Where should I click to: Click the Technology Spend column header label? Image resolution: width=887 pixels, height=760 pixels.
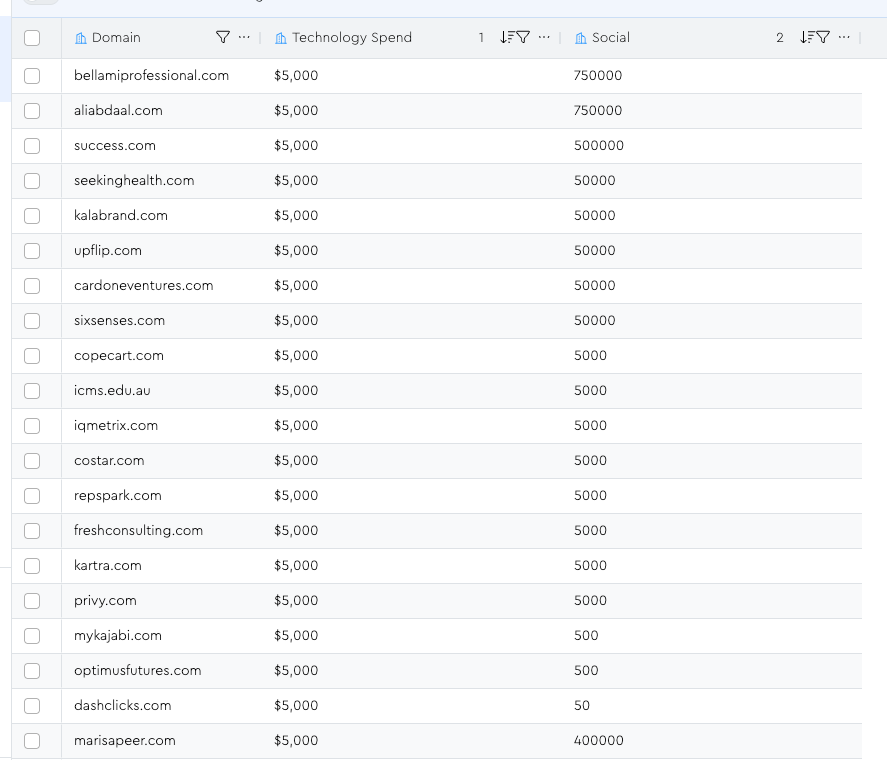[351, 38]
